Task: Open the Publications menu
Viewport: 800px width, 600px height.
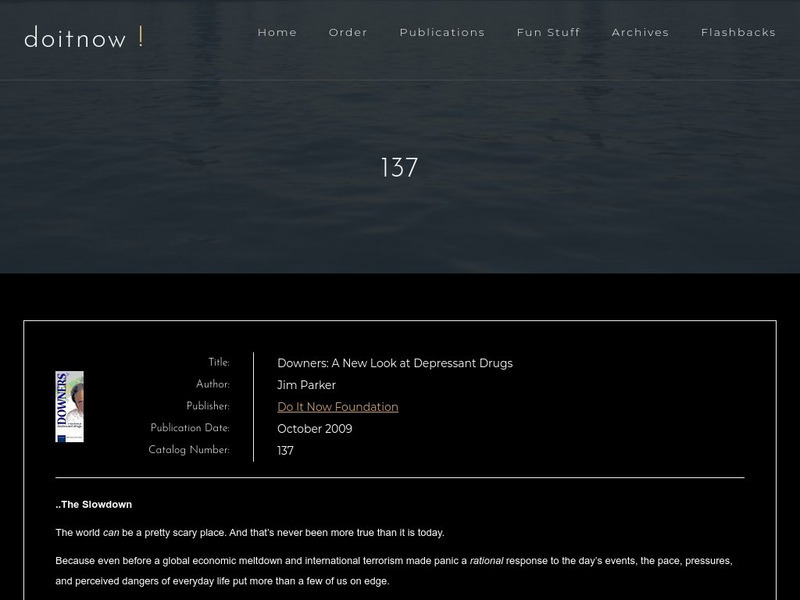Action: pos(442,32)
